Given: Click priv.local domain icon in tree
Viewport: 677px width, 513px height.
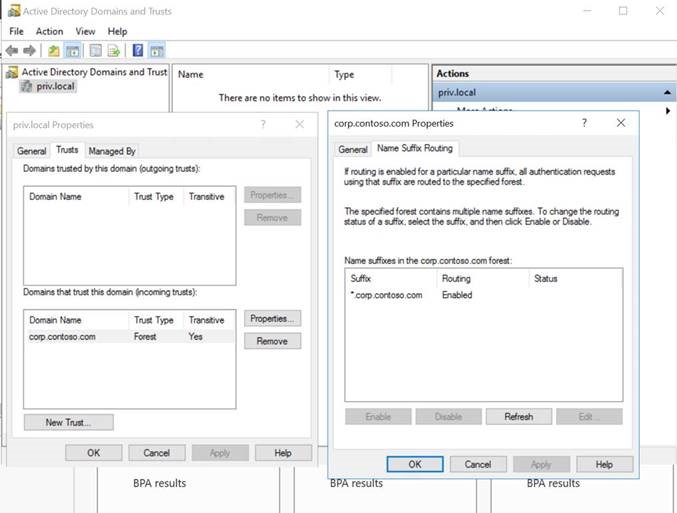Looking at the screenshot, I should [27, 86].
